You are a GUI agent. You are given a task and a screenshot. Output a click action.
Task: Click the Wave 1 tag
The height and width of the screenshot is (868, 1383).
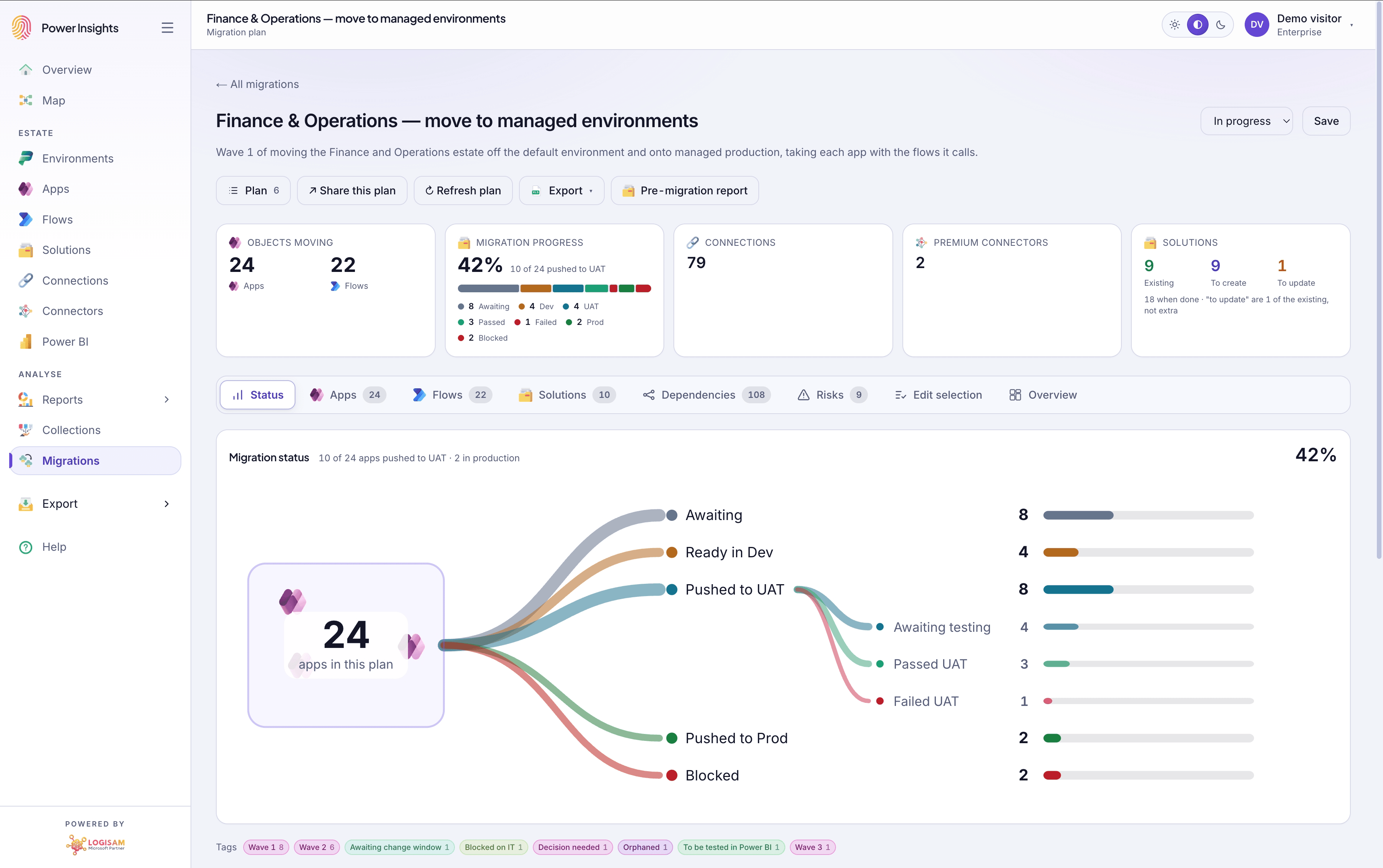click(266, 847)
